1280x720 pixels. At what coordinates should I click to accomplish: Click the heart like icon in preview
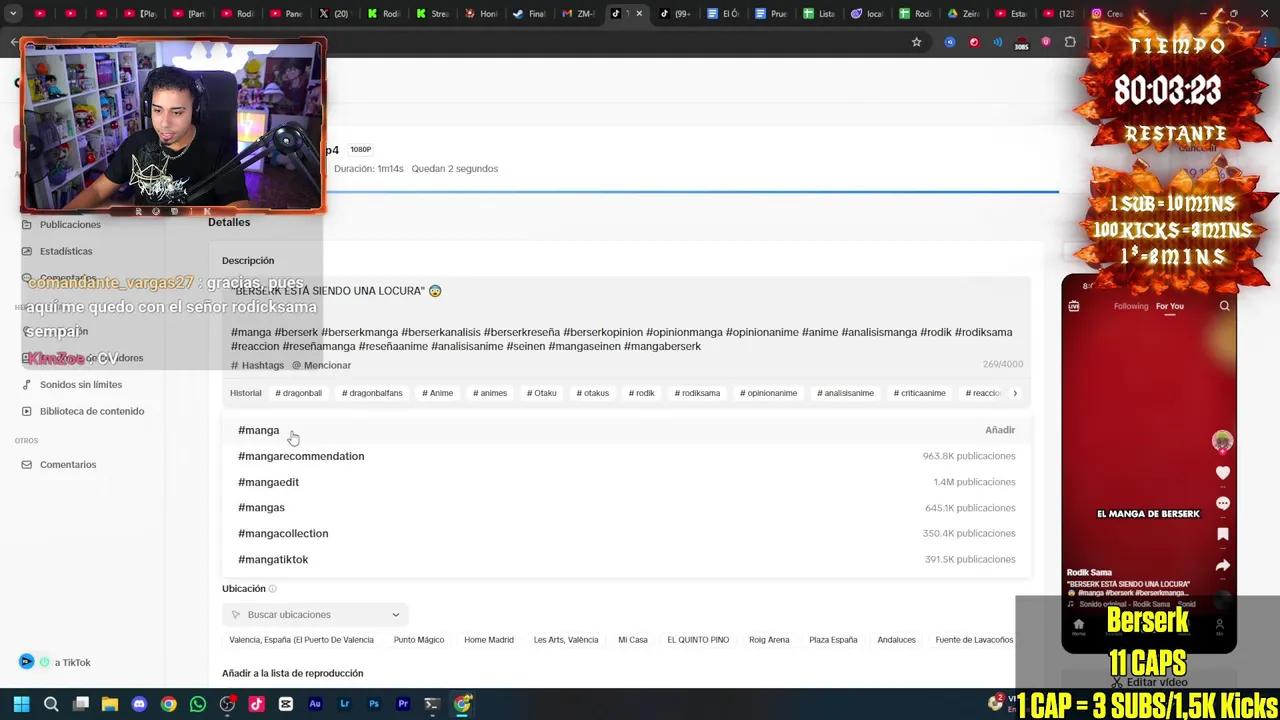[x=1222, y=473]
